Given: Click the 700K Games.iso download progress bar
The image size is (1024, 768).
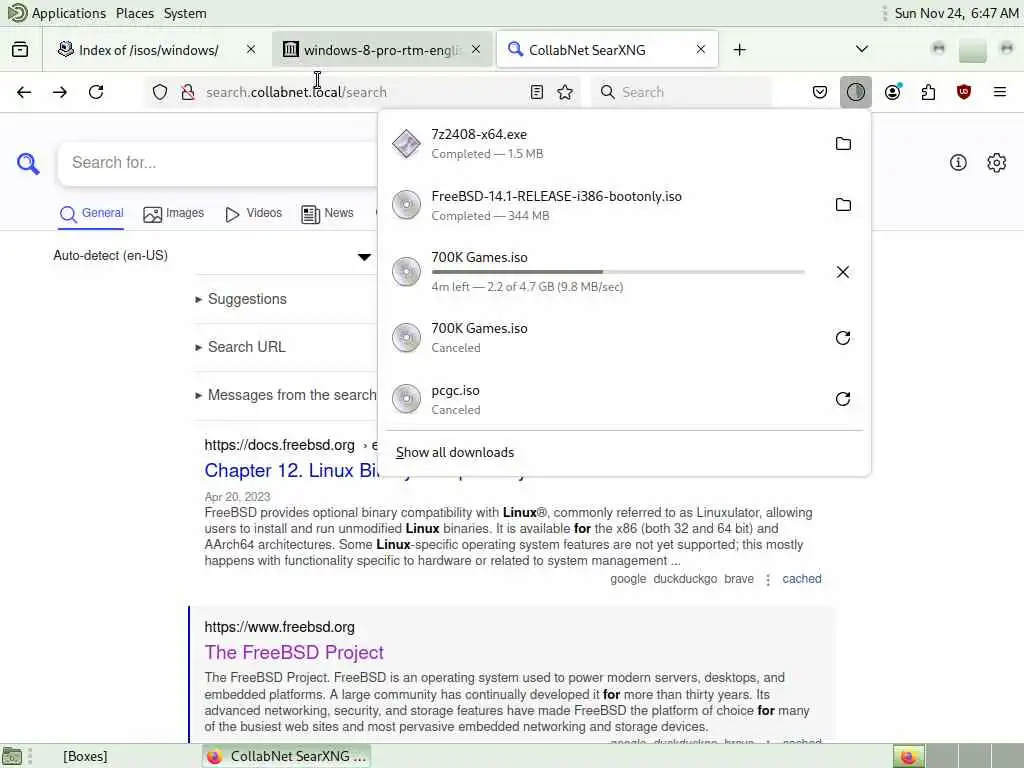Looking at the screenshot, I should coord(618,272).
